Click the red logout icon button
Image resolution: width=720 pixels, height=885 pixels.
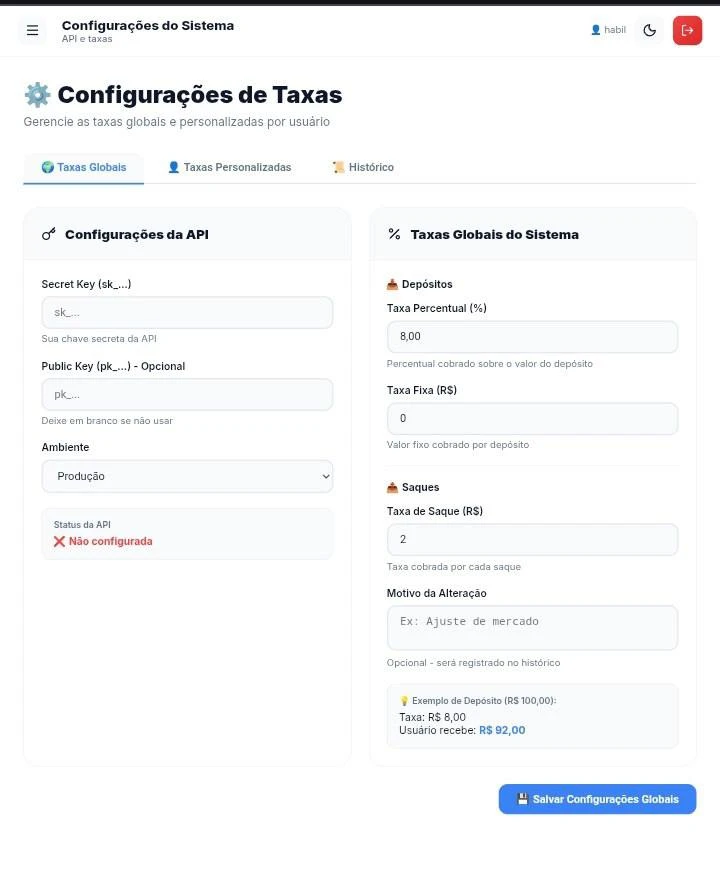click(x=687, y=31)
